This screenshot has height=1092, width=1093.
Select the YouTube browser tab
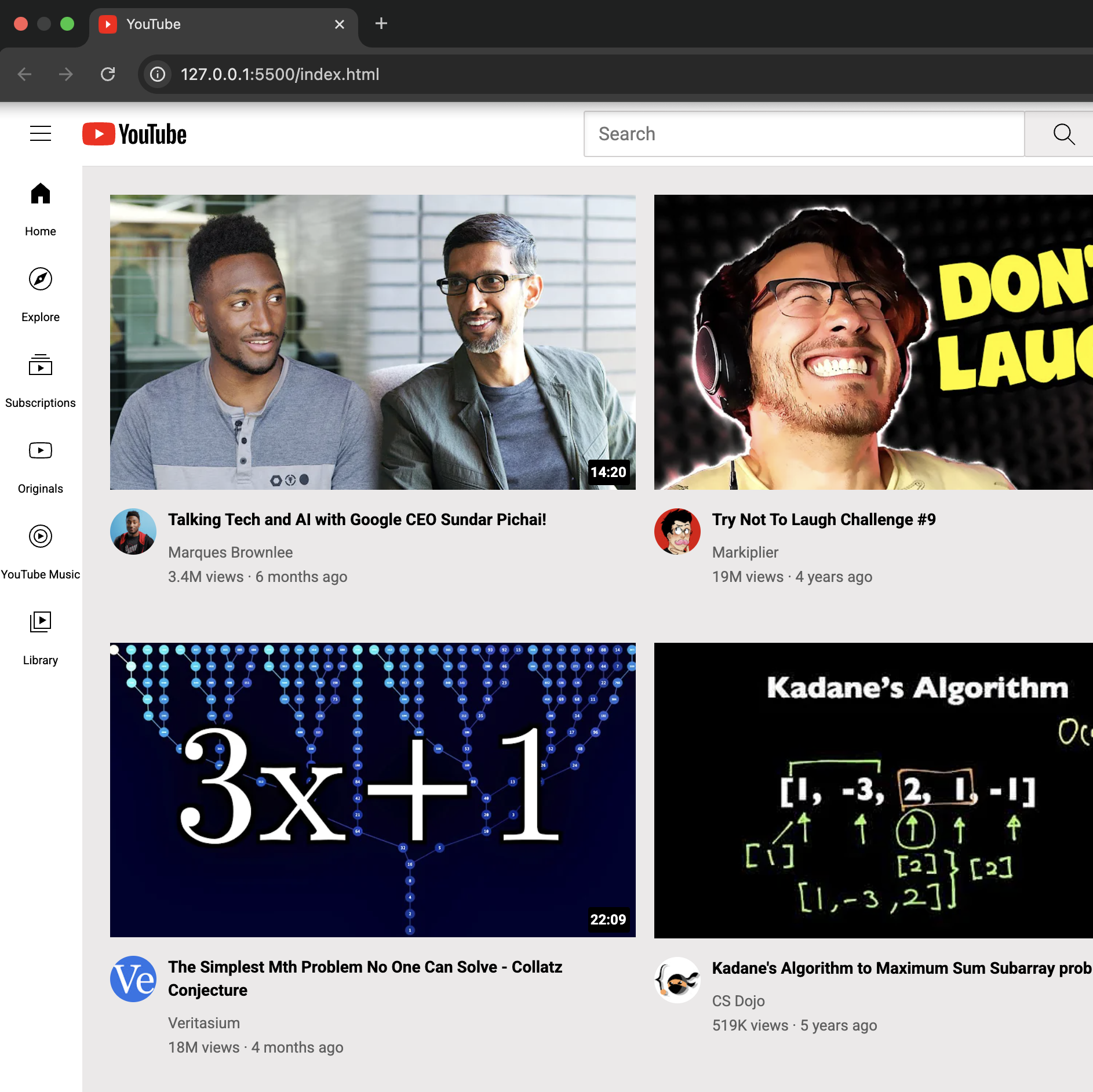(224, 24)
